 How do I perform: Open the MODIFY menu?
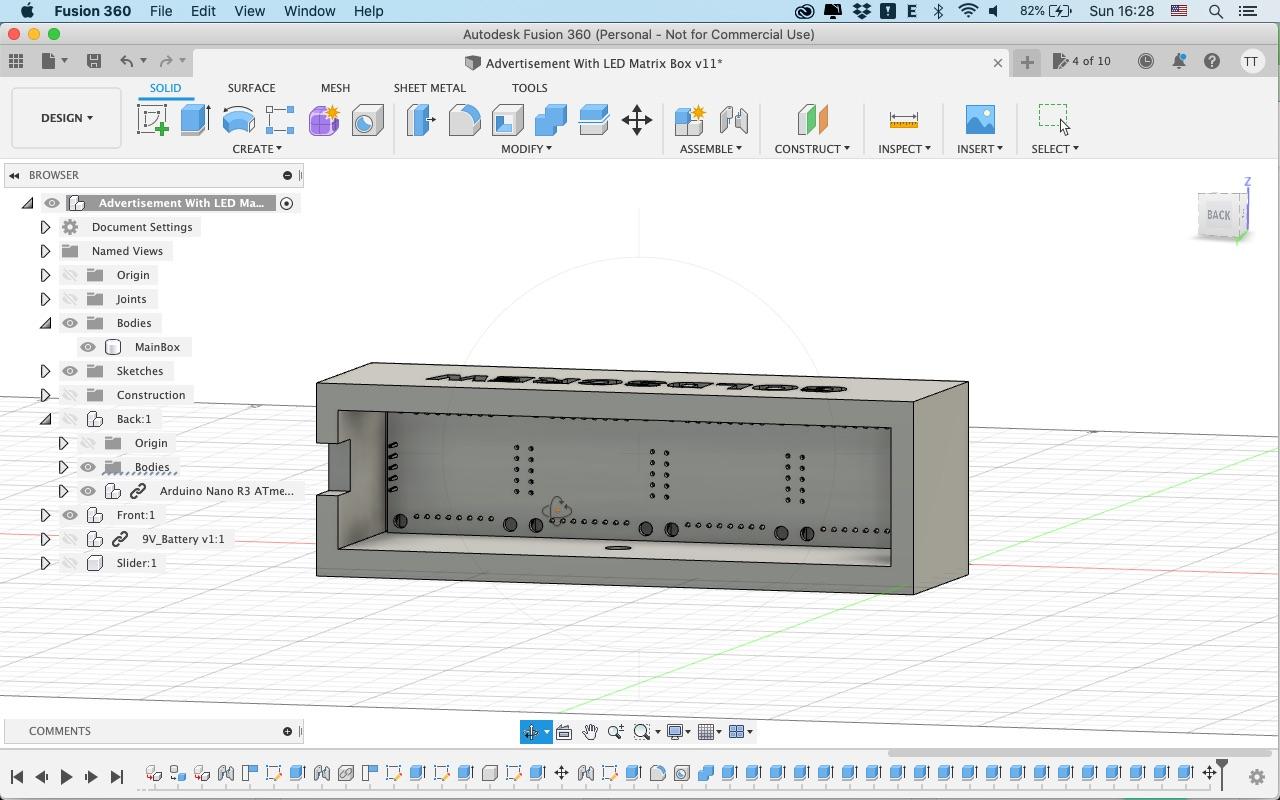pos(526,149)
